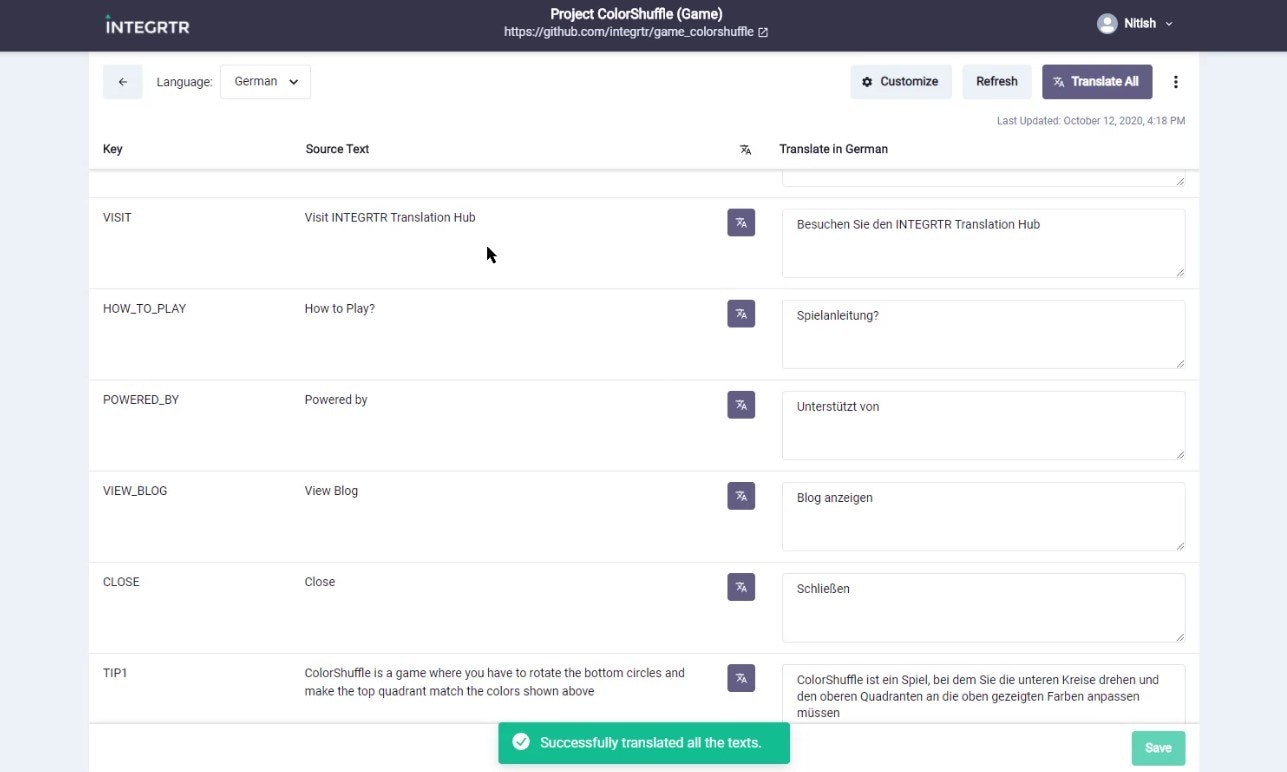This screenshot has width=1287, height=772.
Task: Click Nitish user avatar icon
Action: tap(1107, 24)
